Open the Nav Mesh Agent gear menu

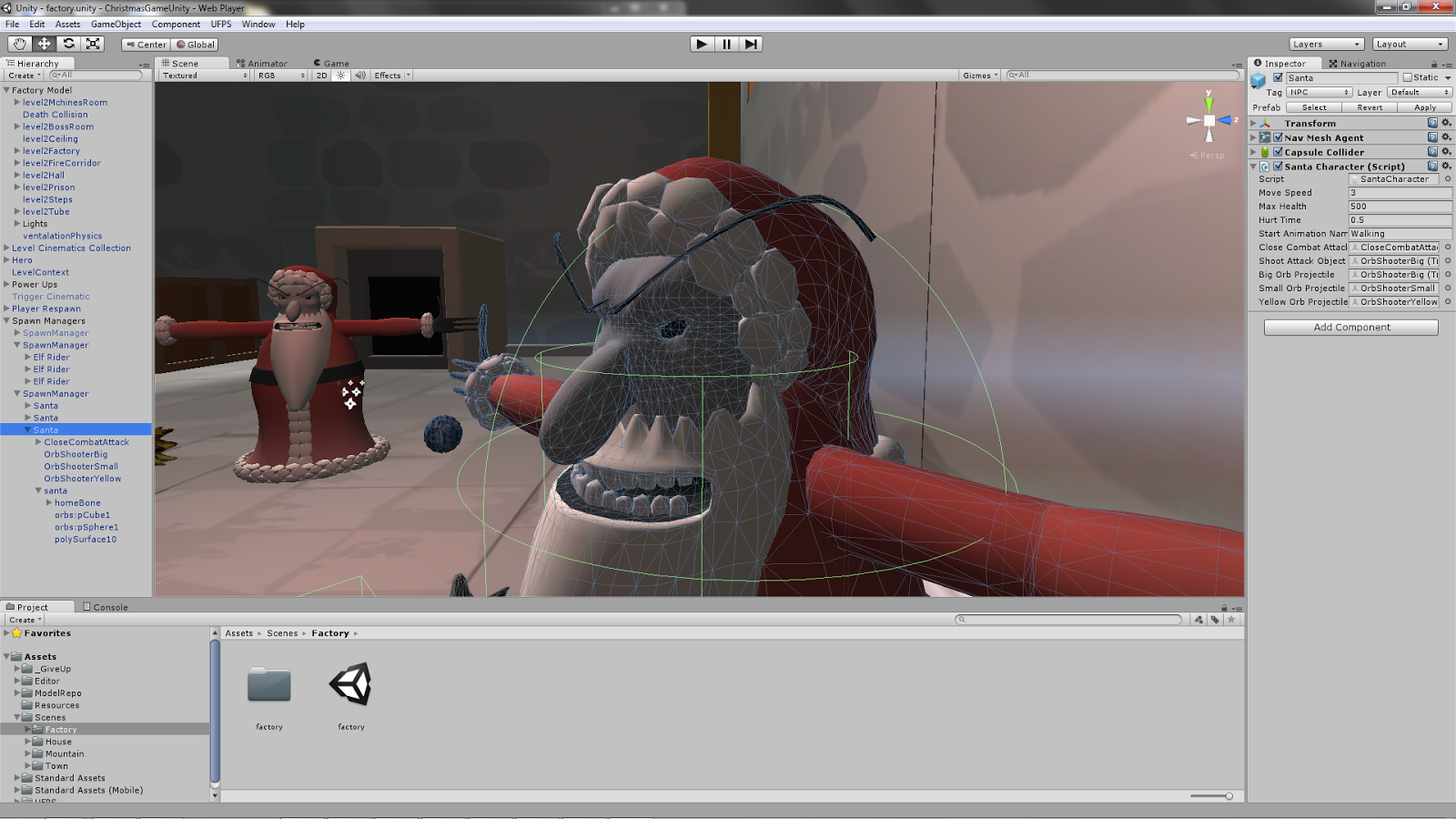click(1446, 137)
